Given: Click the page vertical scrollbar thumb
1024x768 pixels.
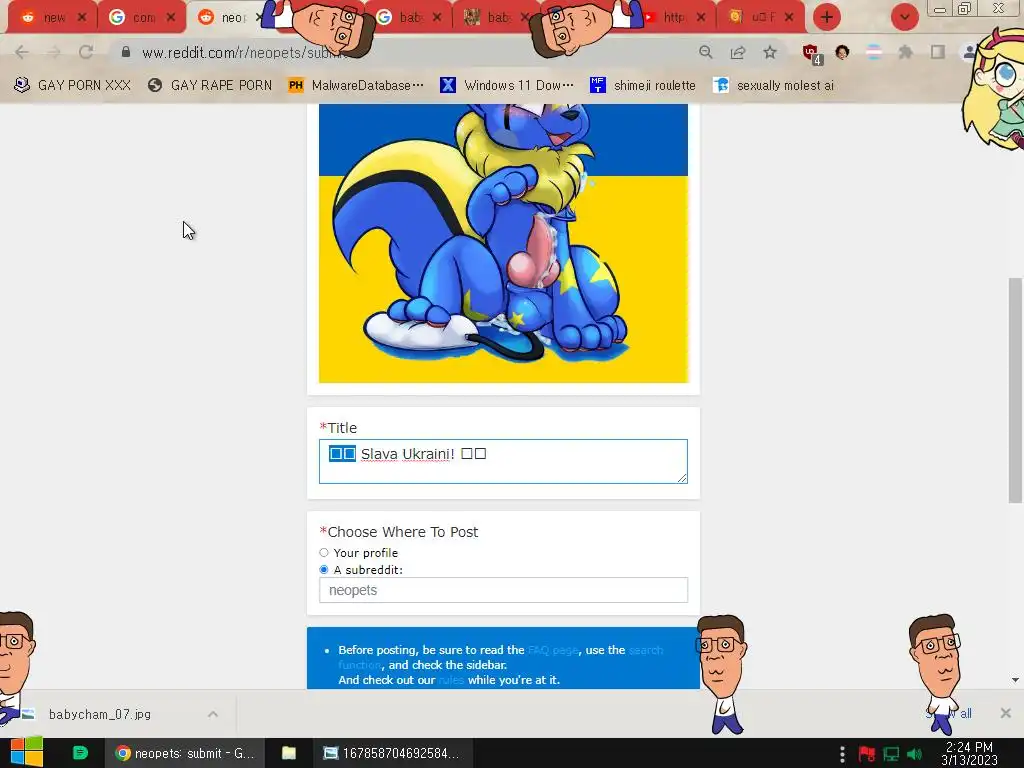Looking at the screenshot, I should coord(1015,390).
